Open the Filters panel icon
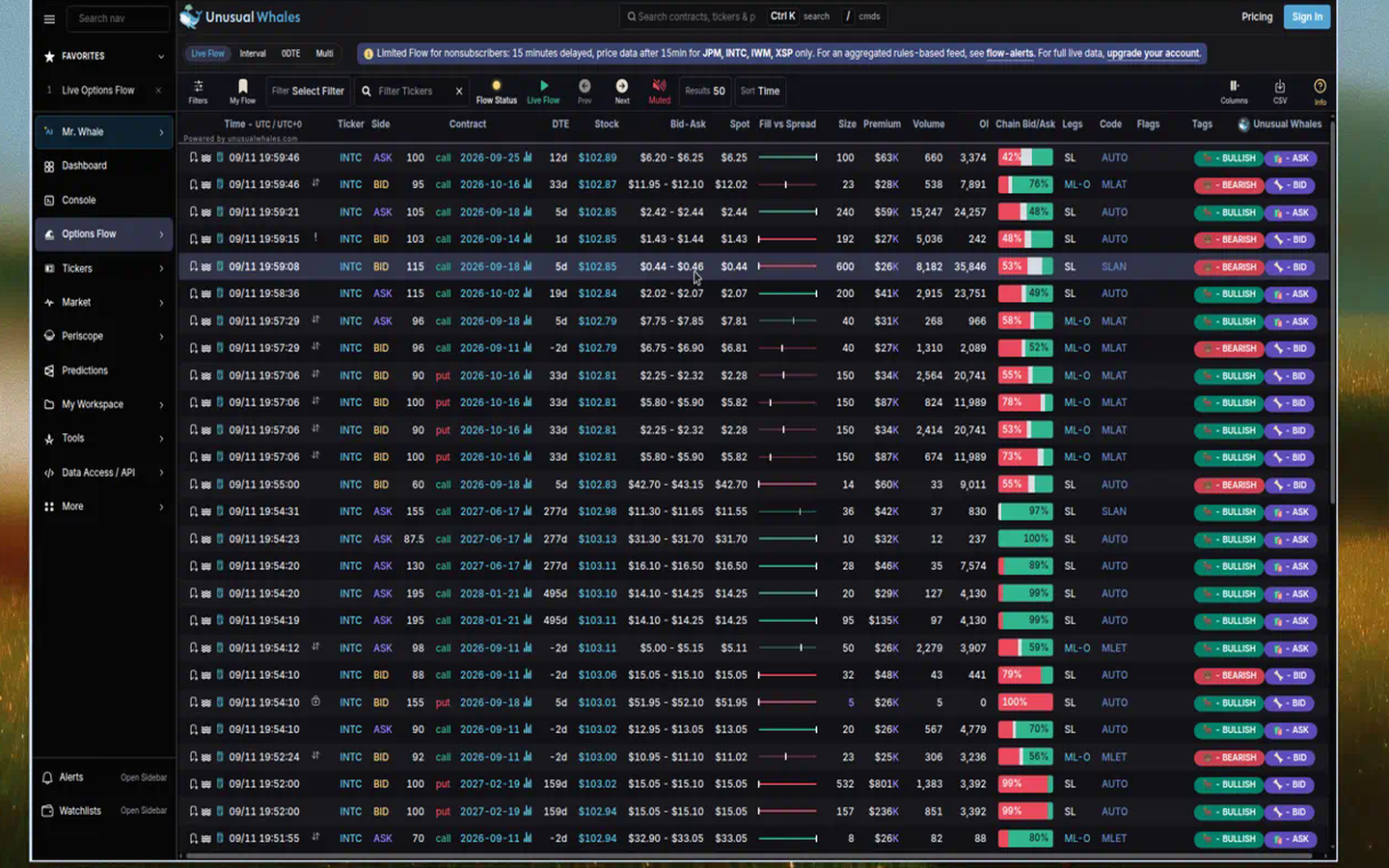 [x=198, y=91]
